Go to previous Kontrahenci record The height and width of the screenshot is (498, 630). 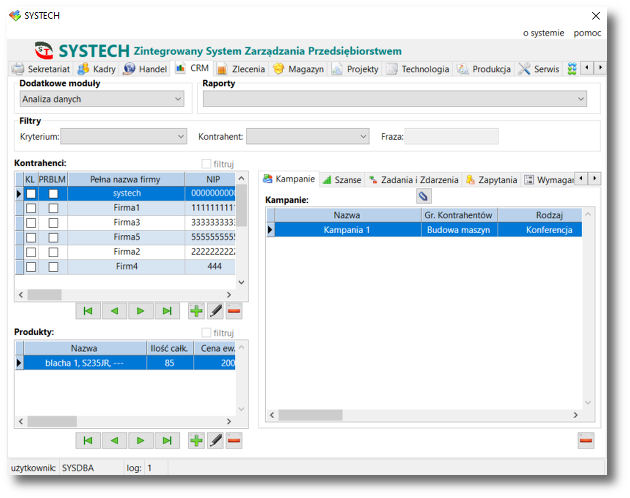[x=114, y=311]
